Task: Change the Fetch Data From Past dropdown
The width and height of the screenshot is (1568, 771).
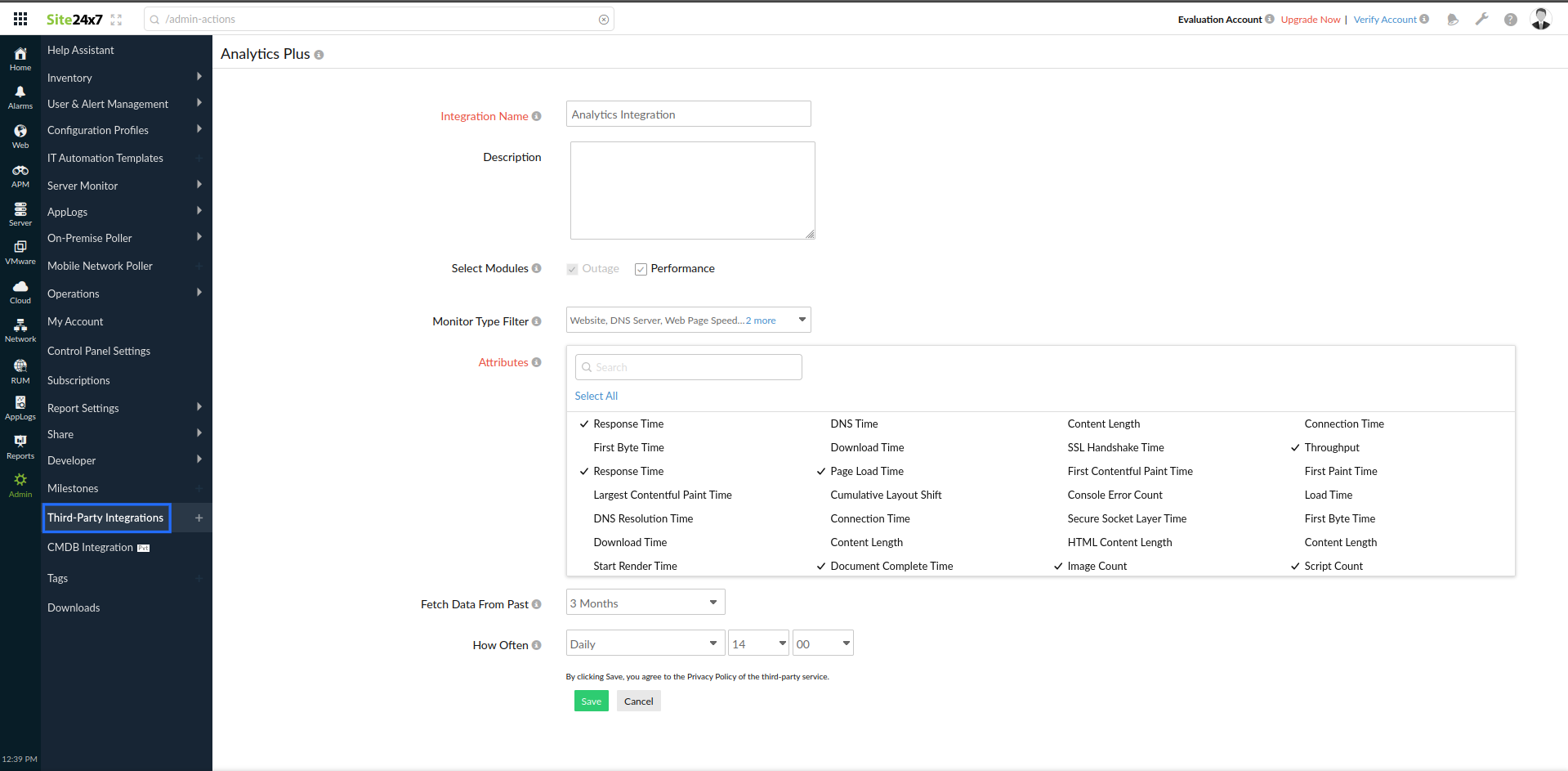Action: (x=645, y=602)
